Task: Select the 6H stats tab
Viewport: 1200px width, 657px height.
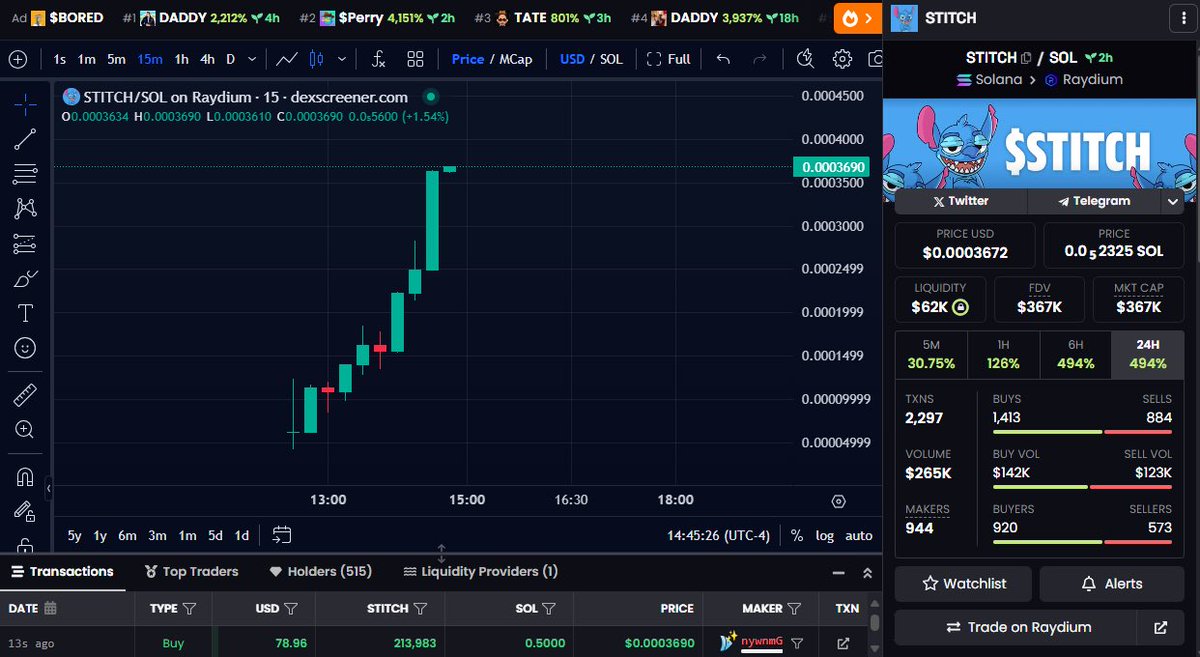Action: [x=1075, y=354]
